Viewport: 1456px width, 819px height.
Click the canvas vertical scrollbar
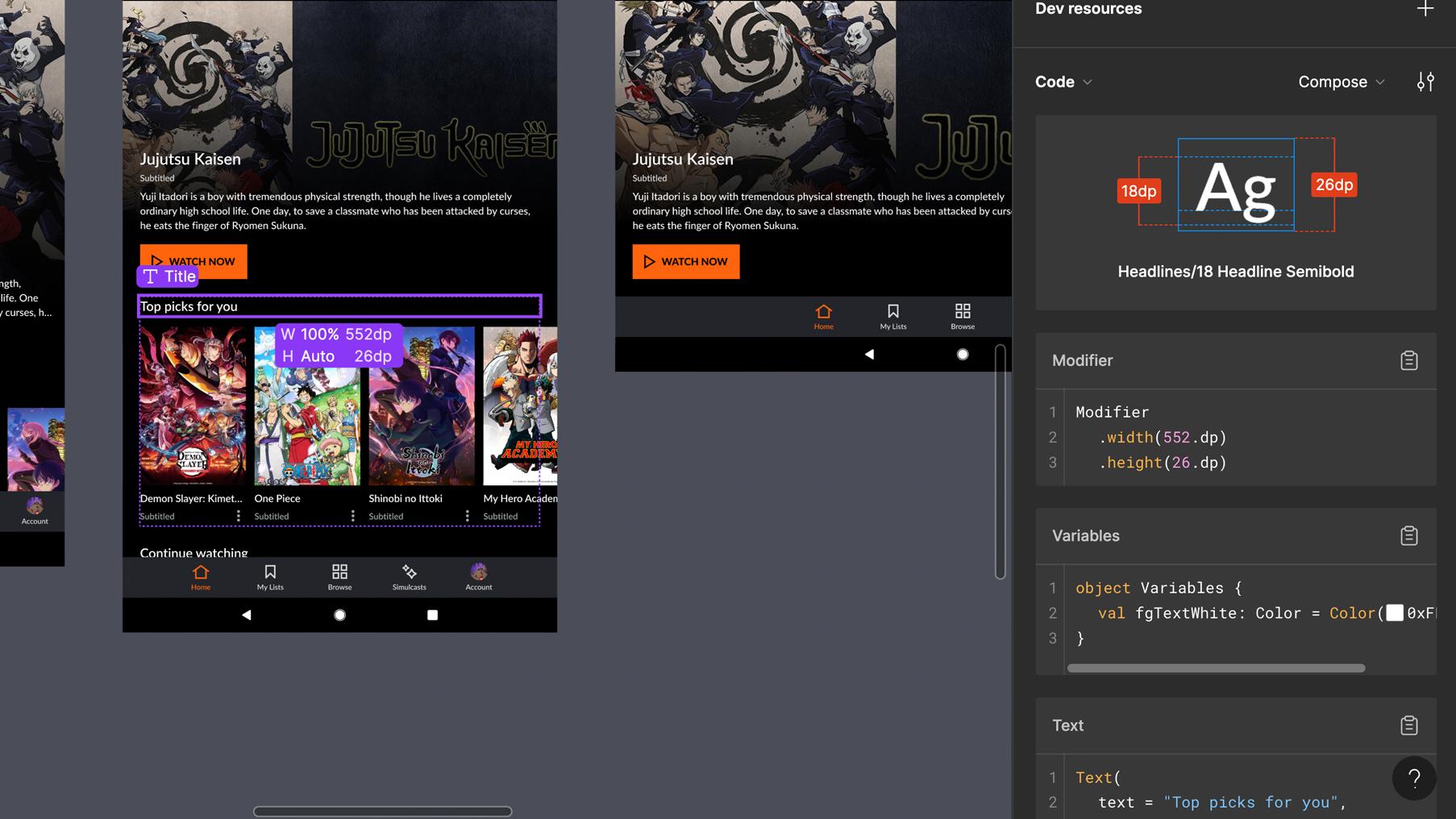(x=1000, y=461)
